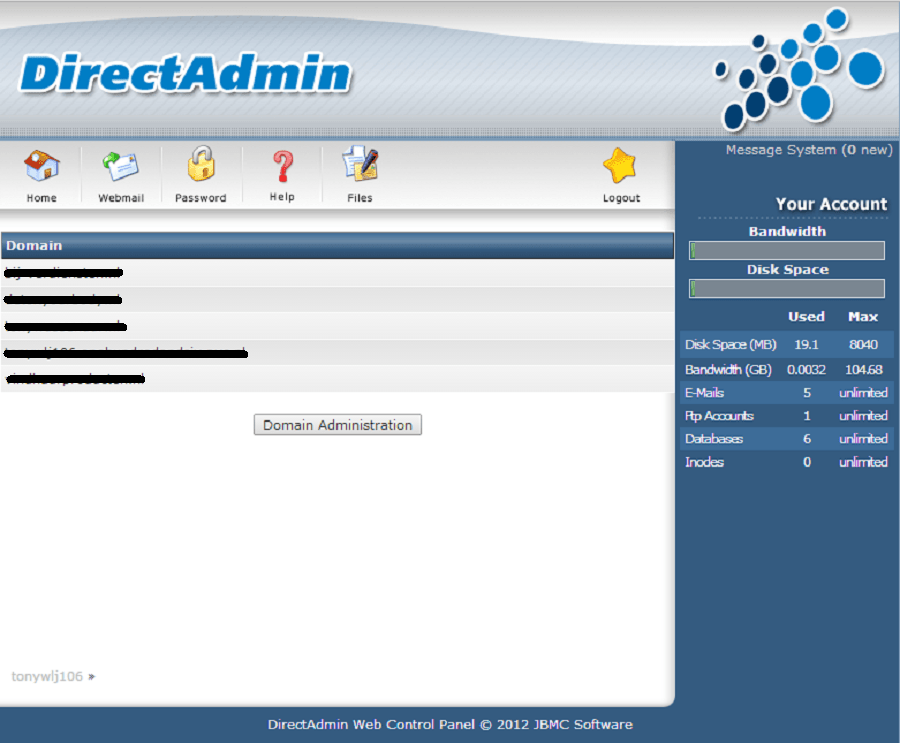
Task: Open the Help question mark icon
Action: (282, 167)
